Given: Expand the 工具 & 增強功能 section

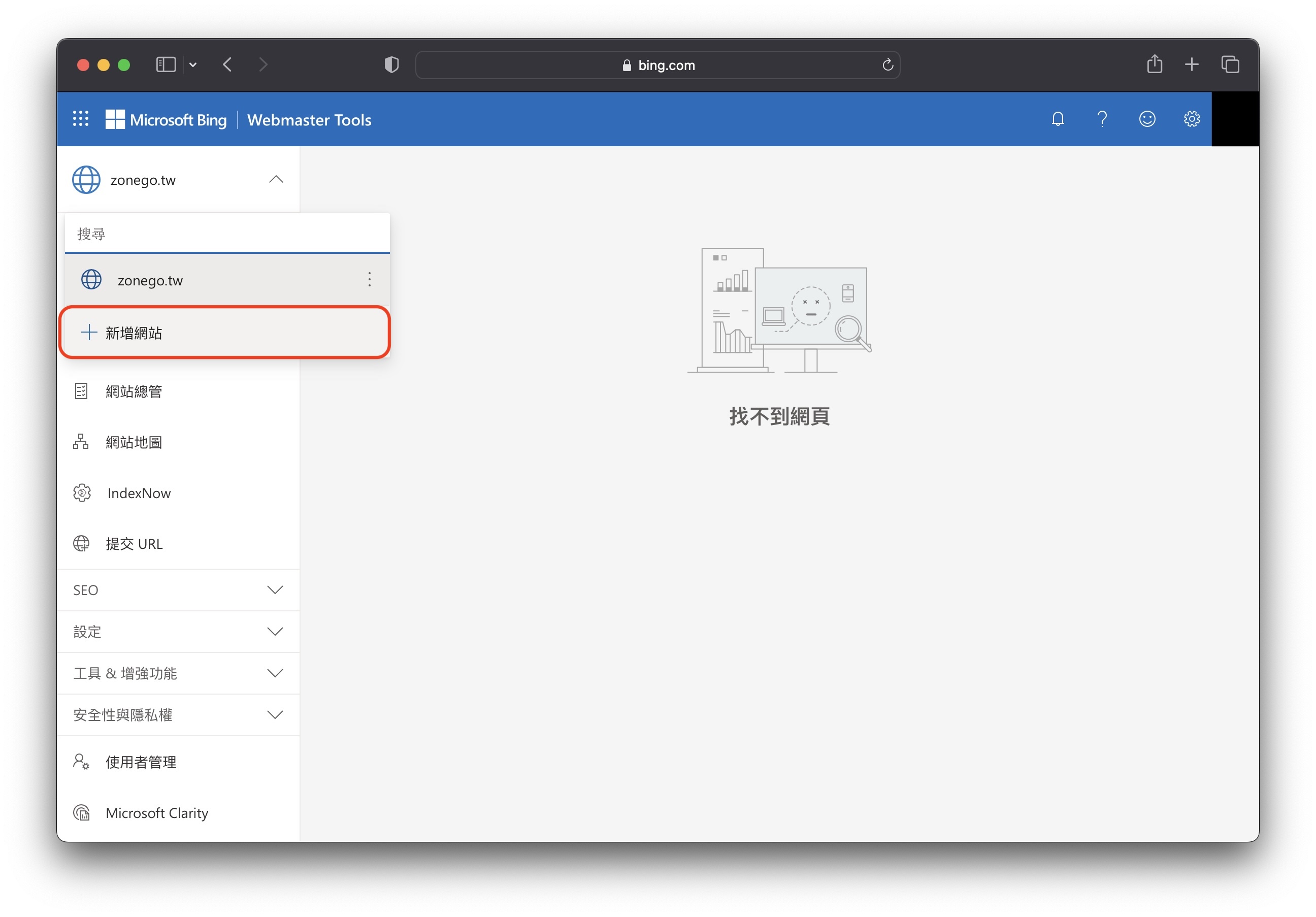Looking at the screenshot, I should tap(178, 673).
